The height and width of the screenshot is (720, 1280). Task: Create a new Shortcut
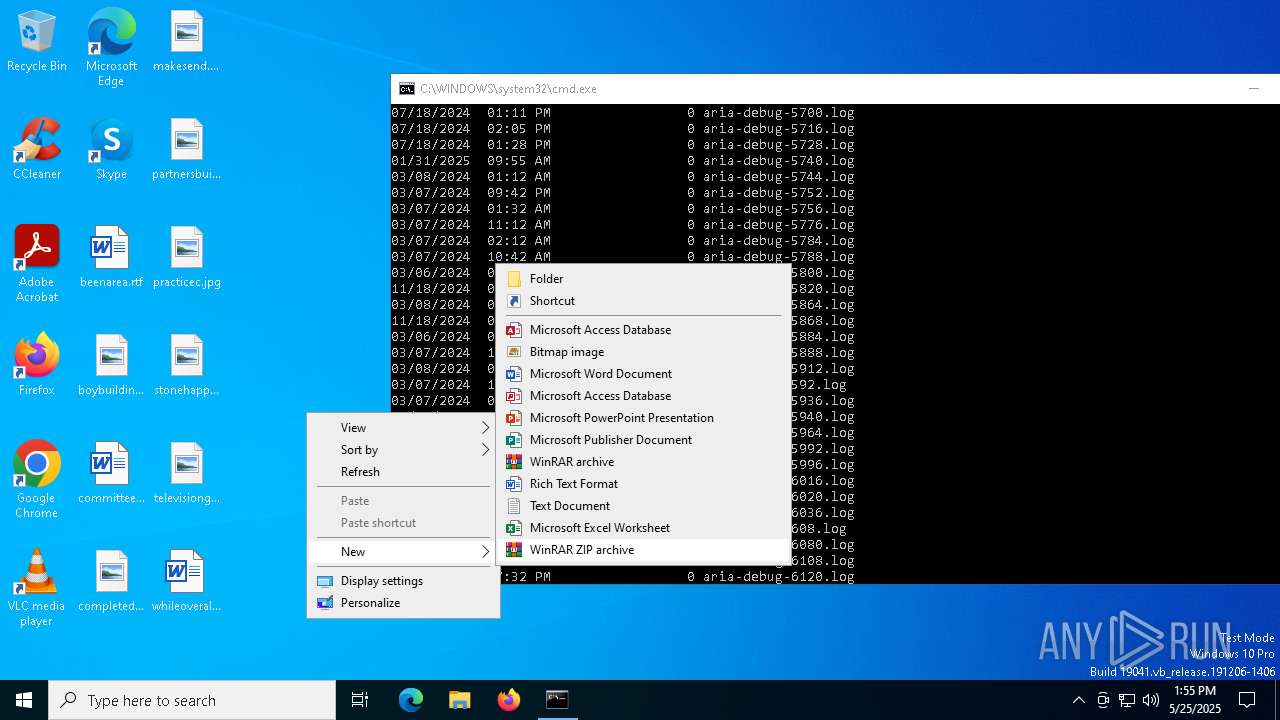pyautogui.click(x=644, y=301)
